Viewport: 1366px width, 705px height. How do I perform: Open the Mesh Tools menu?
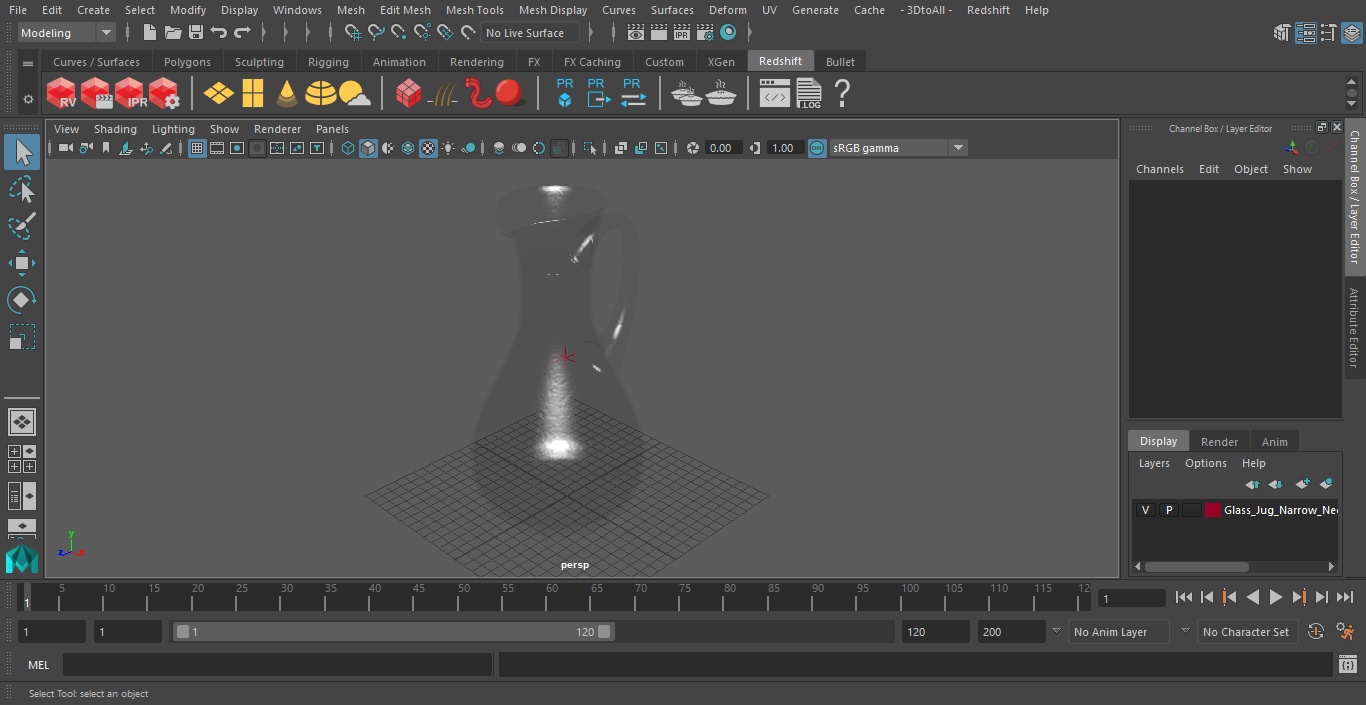pyautogui.click(x=474, y=10)
